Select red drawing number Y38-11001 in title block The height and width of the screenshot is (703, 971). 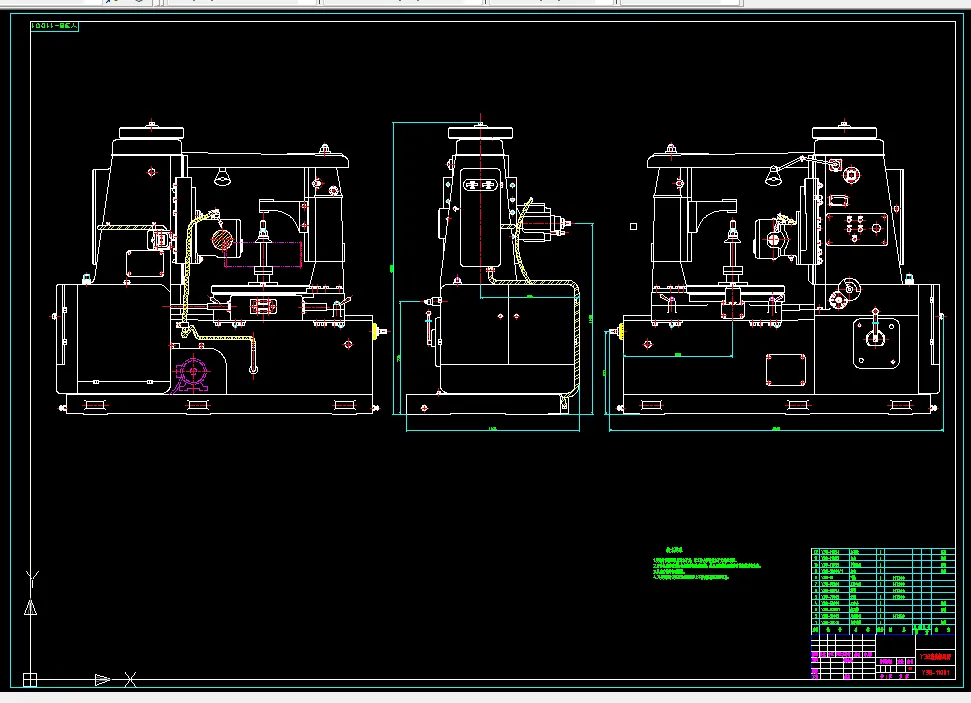[x=935, y=673]
